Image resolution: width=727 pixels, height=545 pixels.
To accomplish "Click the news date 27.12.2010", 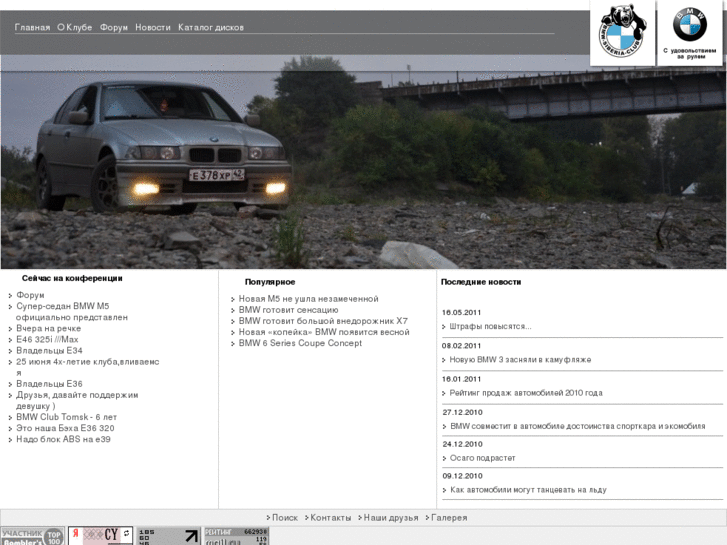I will (x=462, y=412).
